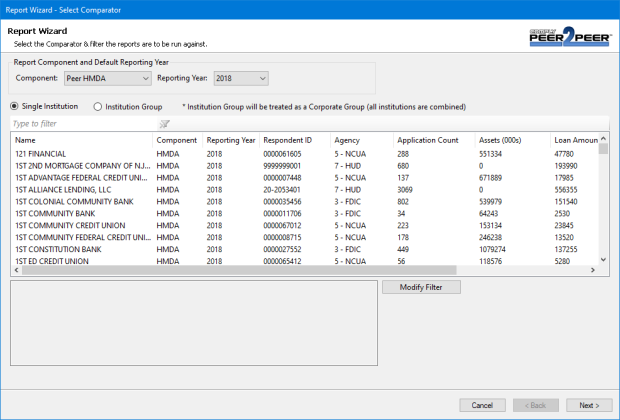The width and height of the screenshot is (620, 420).
Task: Sort by the Loan Amount column header
Action: [x=576, y=140]
